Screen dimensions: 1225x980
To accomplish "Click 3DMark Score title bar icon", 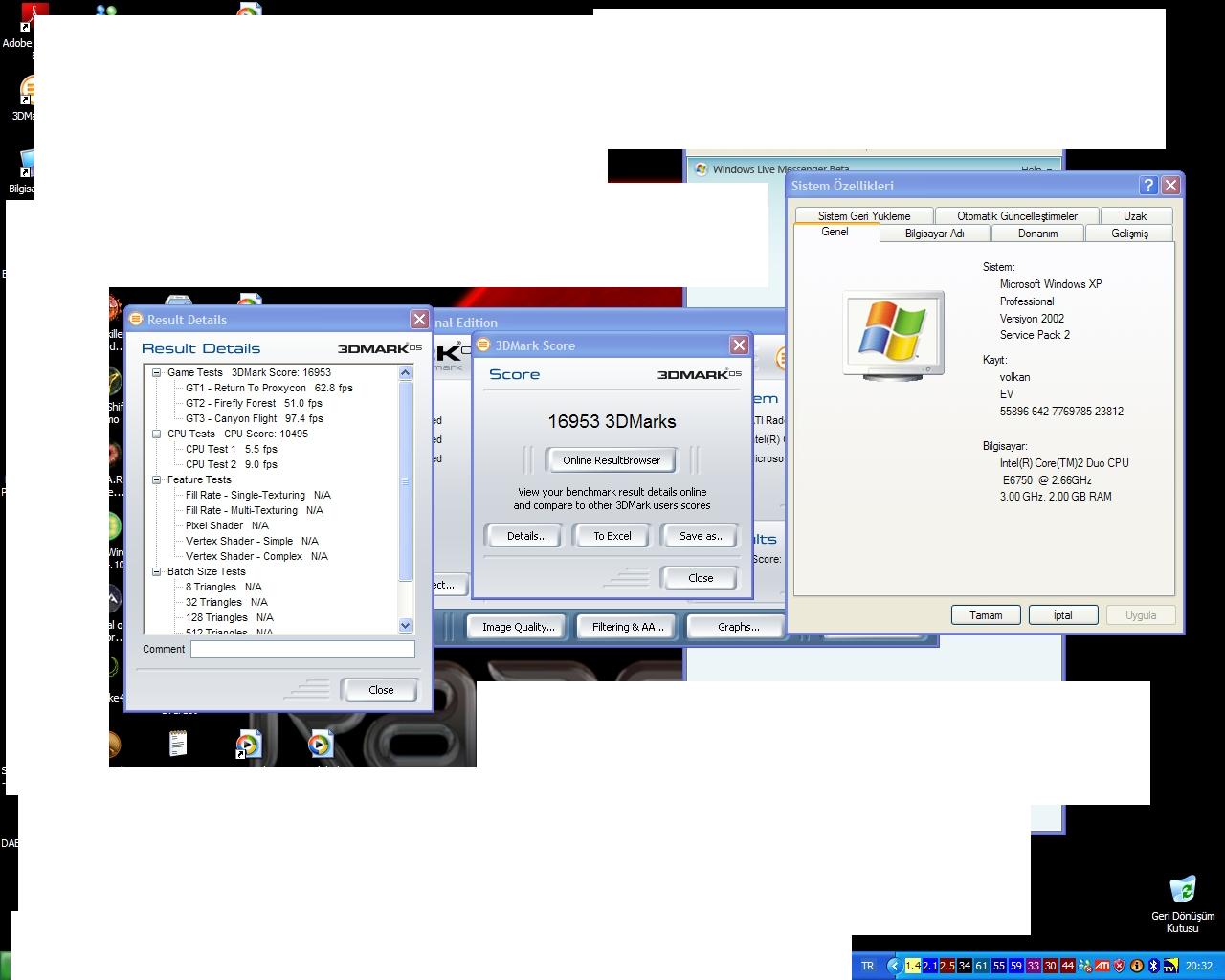I will tap(483, 345).
